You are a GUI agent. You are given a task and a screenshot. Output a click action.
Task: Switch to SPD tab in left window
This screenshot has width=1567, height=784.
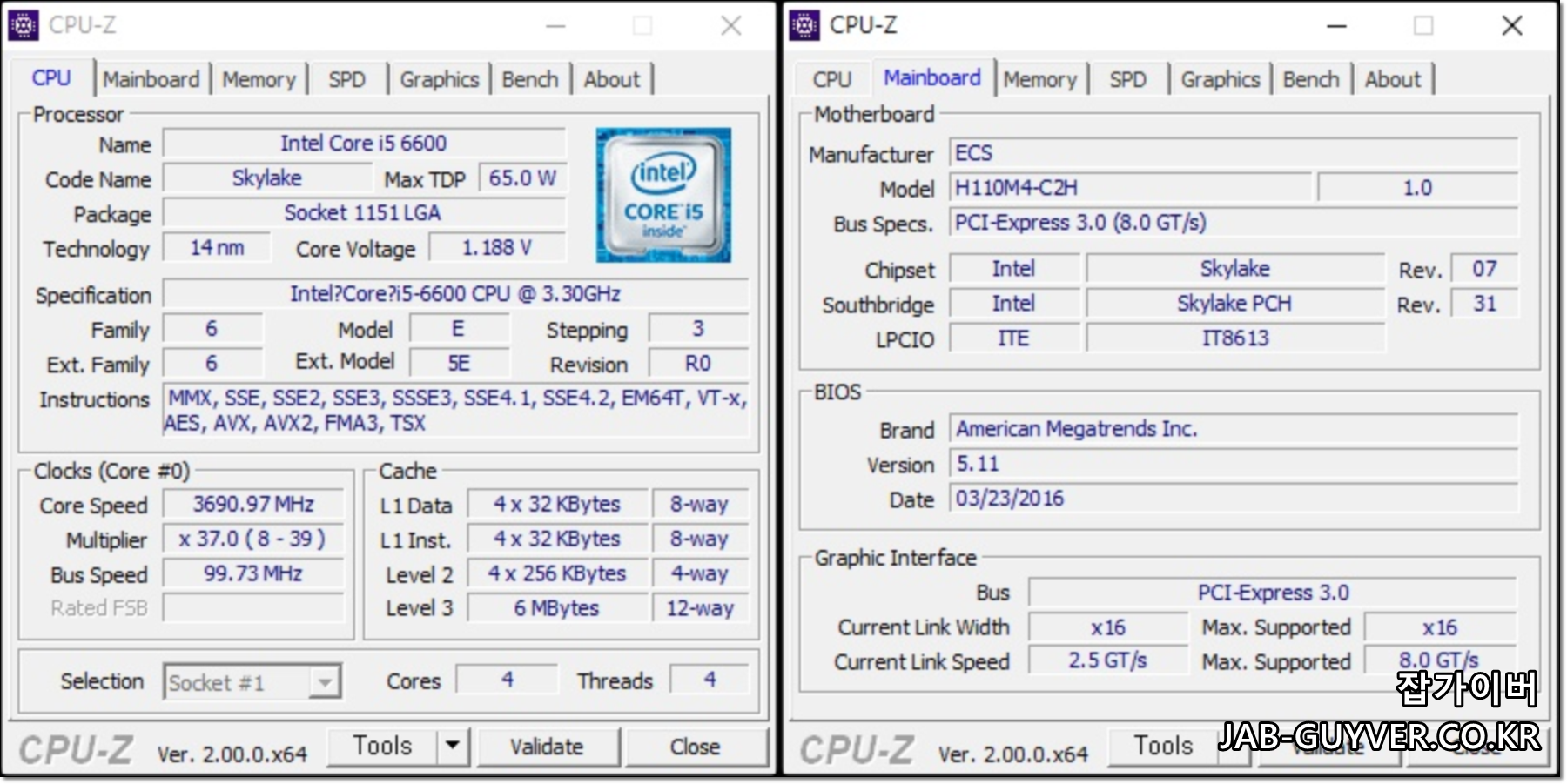[x=346, y=79]
